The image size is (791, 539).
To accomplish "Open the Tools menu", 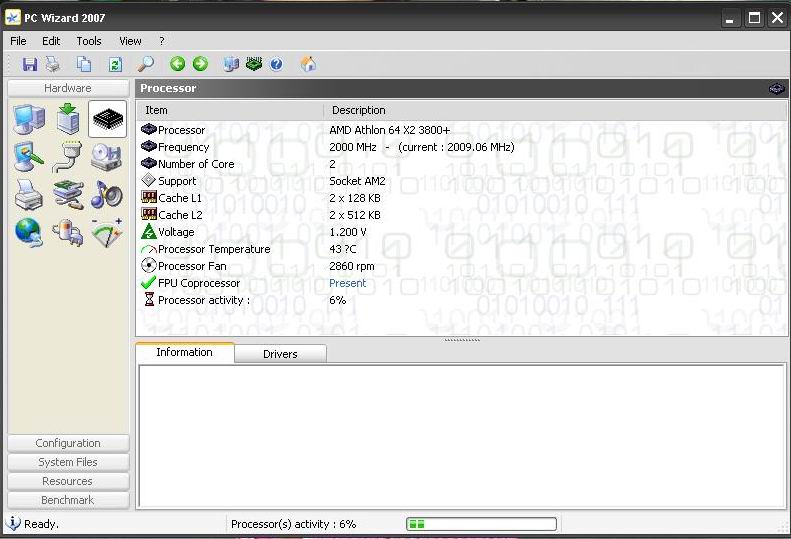I will tap(89, 41).
